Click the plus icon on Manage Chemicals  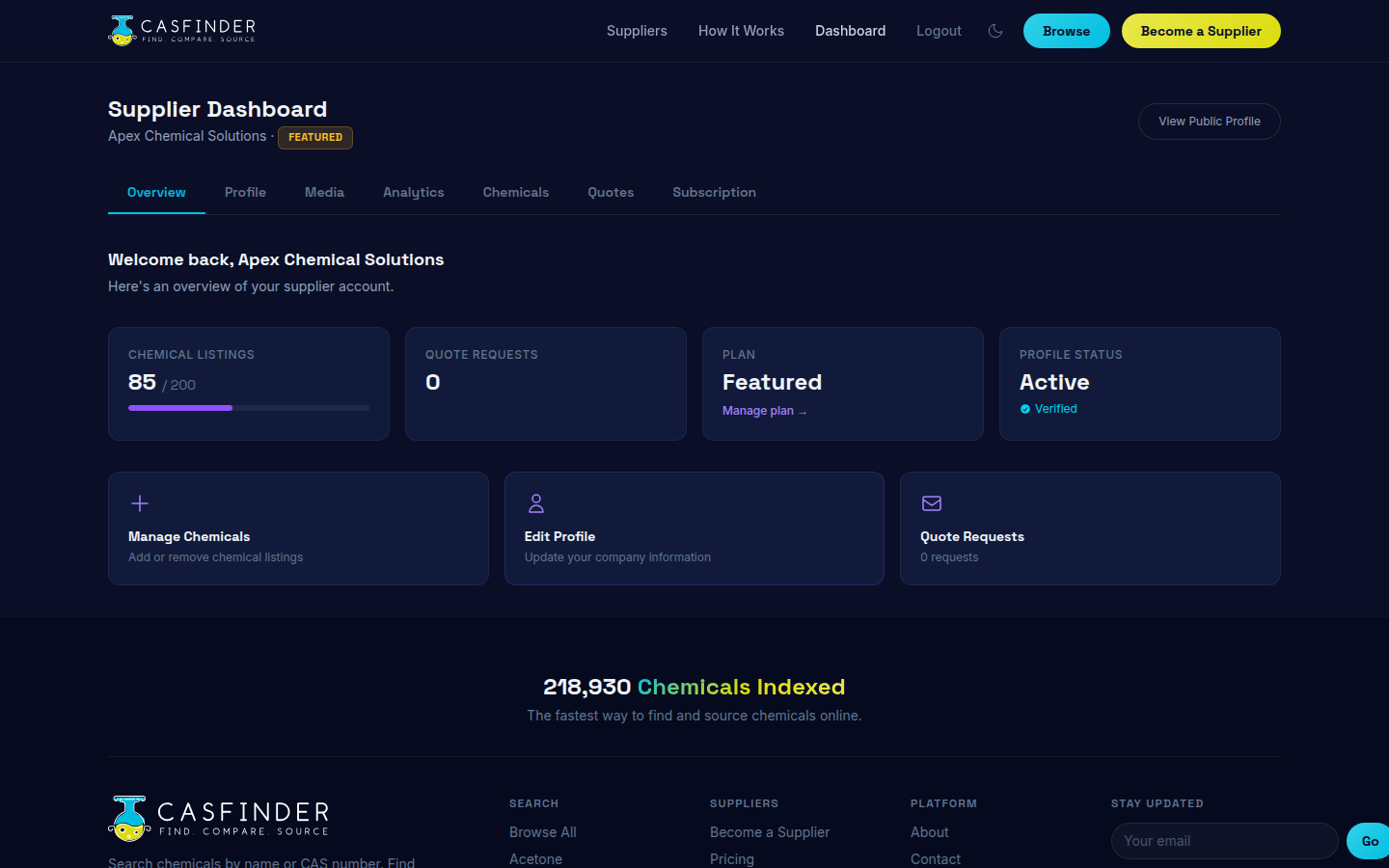tap(139, 503)
